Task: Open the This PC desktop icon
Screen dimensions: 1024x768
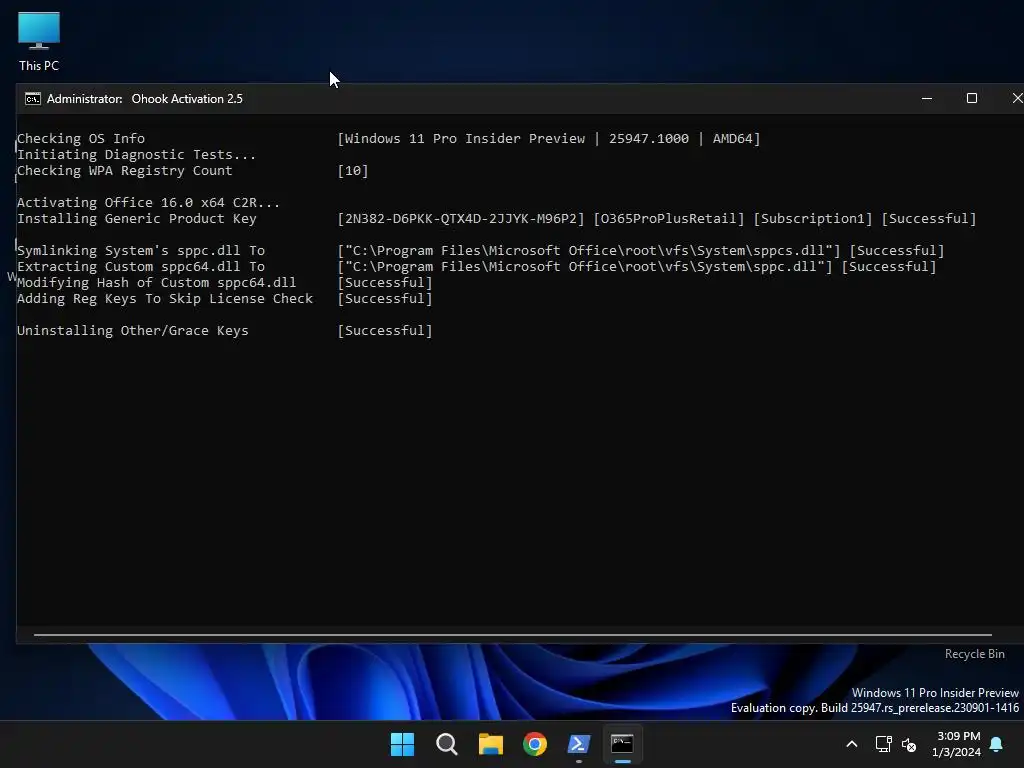Action: (x=39, y=40)
